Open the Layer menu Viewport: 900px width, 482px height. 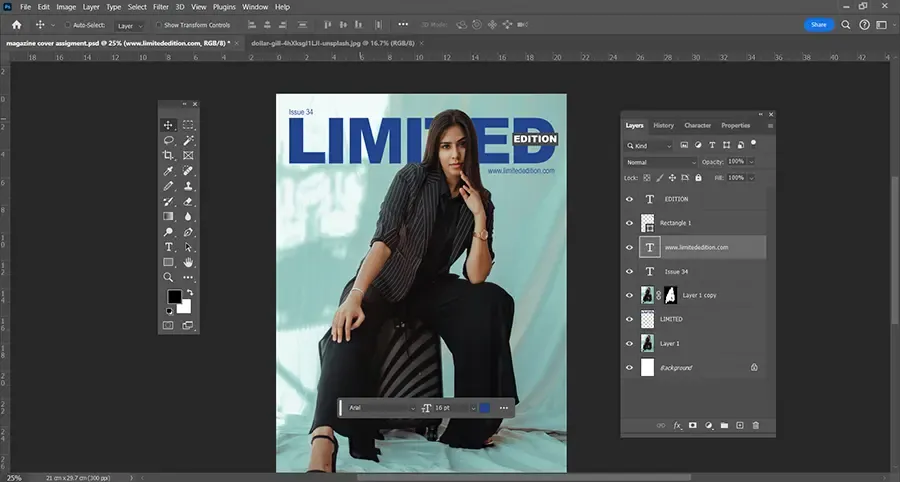[x=91, y=7]
